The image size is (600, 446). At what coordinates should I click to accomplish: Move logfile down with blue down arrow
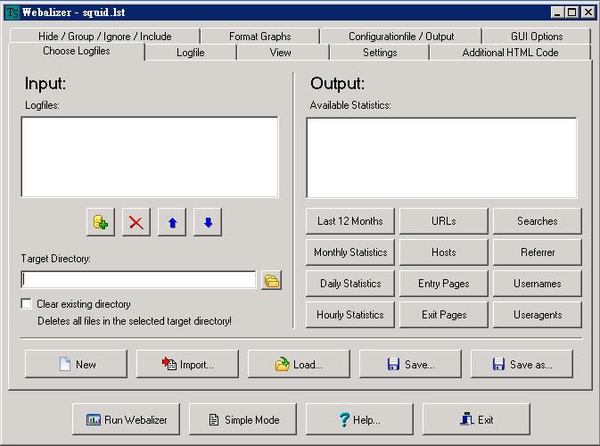[207, 222]
